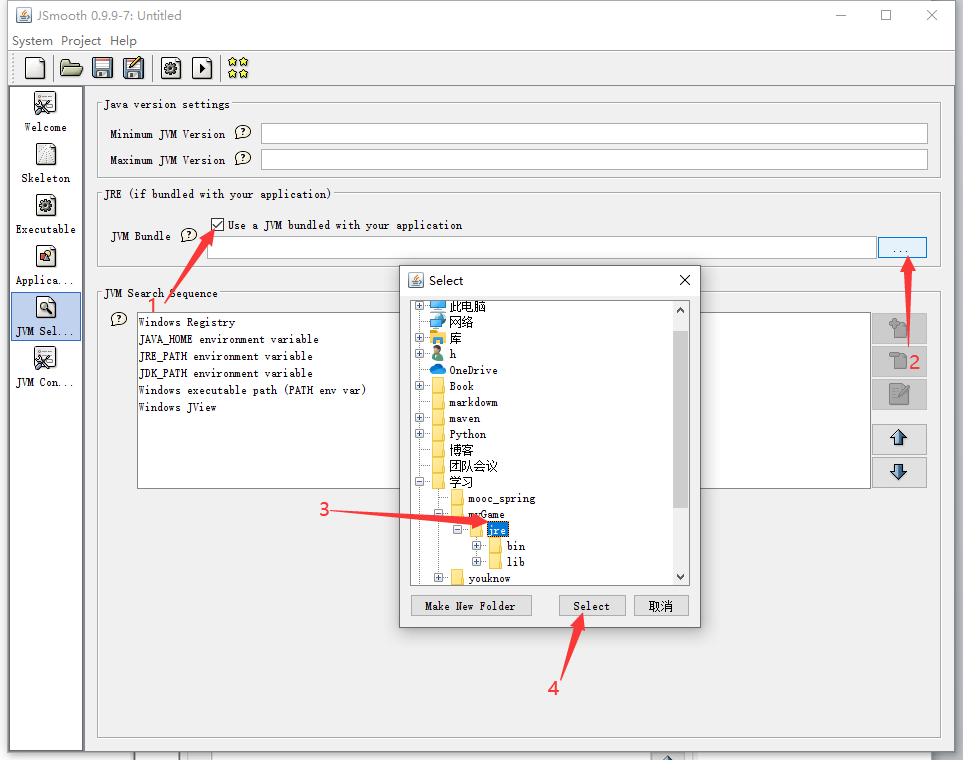Image resolution: width=963 pixels, height=760 pixels.
Task: Click help icon beside Minimum JVM Version
Action: pos(243,132)
